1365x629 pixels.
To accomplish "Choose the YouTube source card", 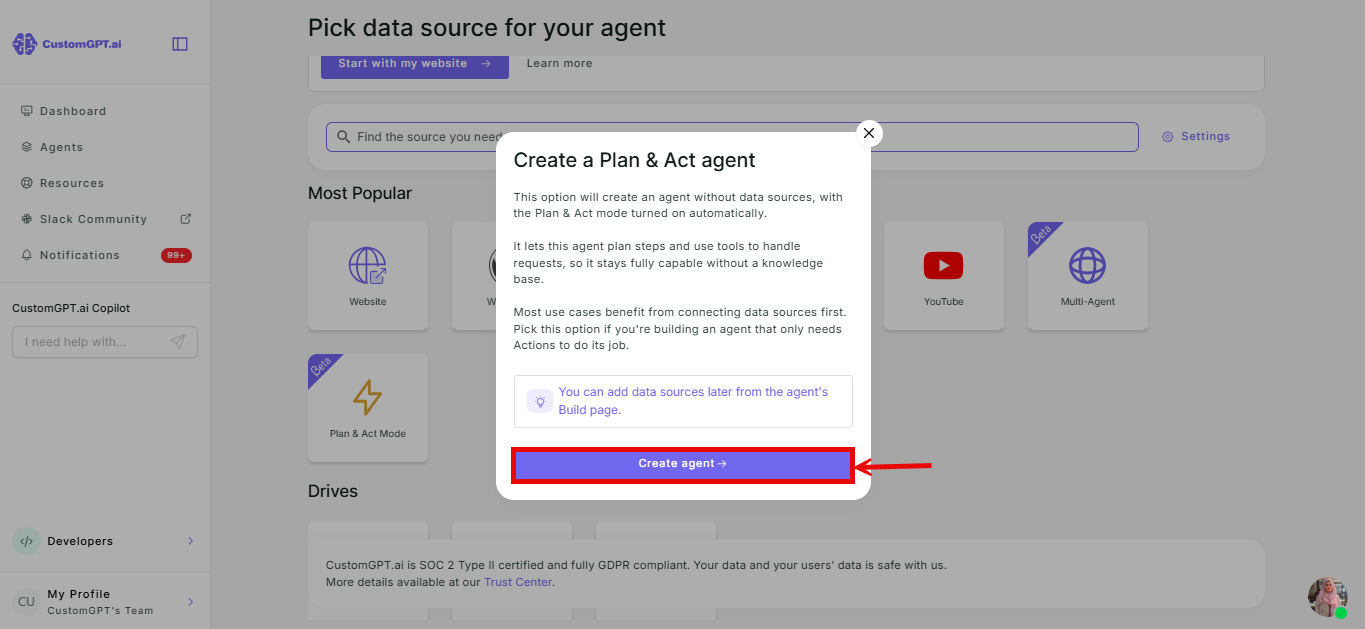I will pyautogui.click(x=944, y=276).
